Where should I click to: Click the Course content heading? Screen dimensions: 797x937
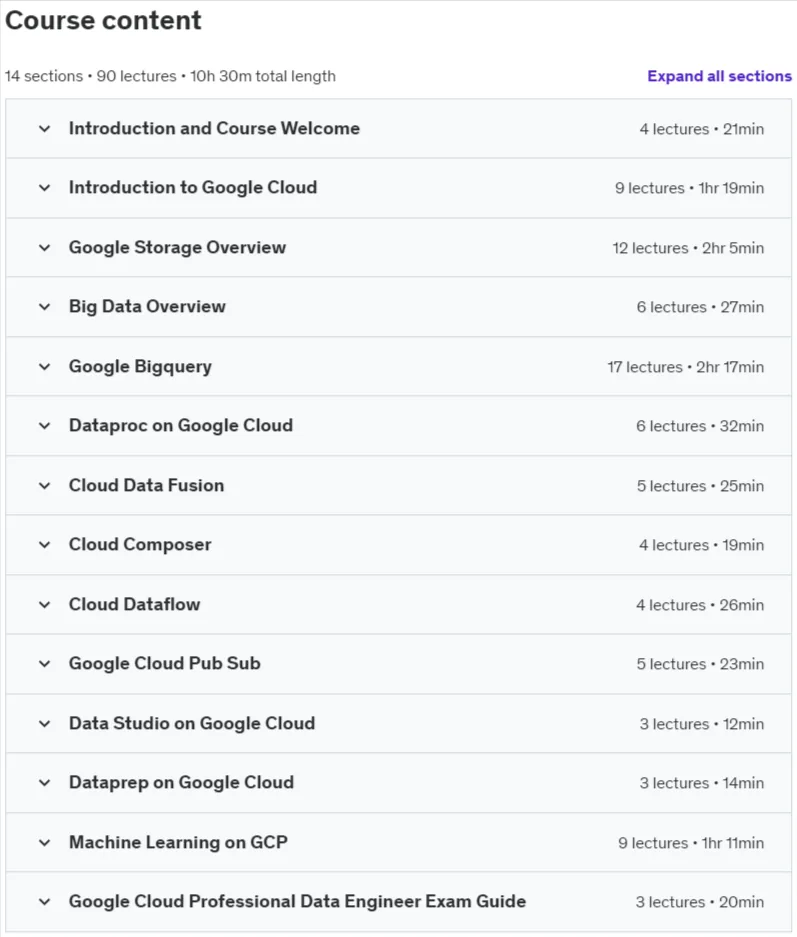coord(103,20)
